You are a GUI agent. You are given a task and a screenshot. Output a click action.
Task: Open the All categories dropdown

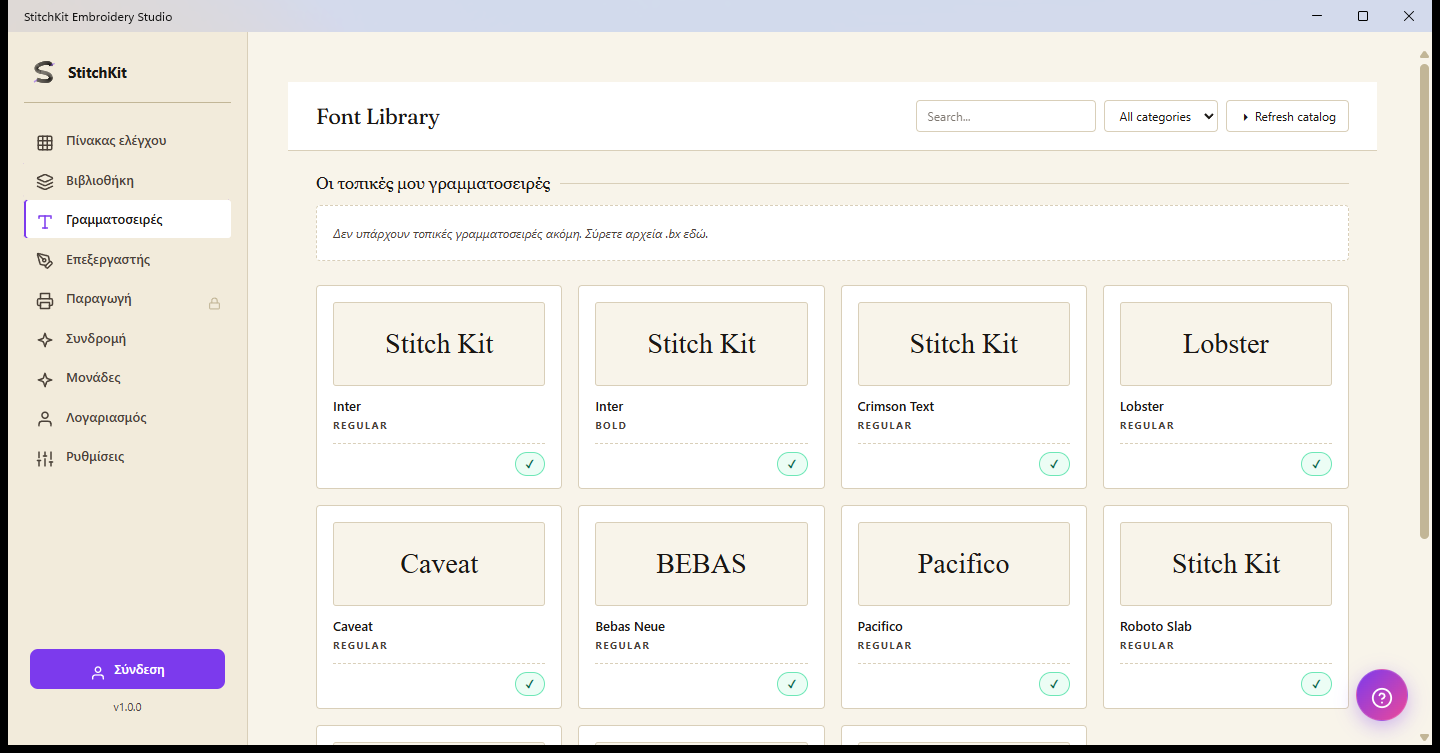tap(1161, 116)
